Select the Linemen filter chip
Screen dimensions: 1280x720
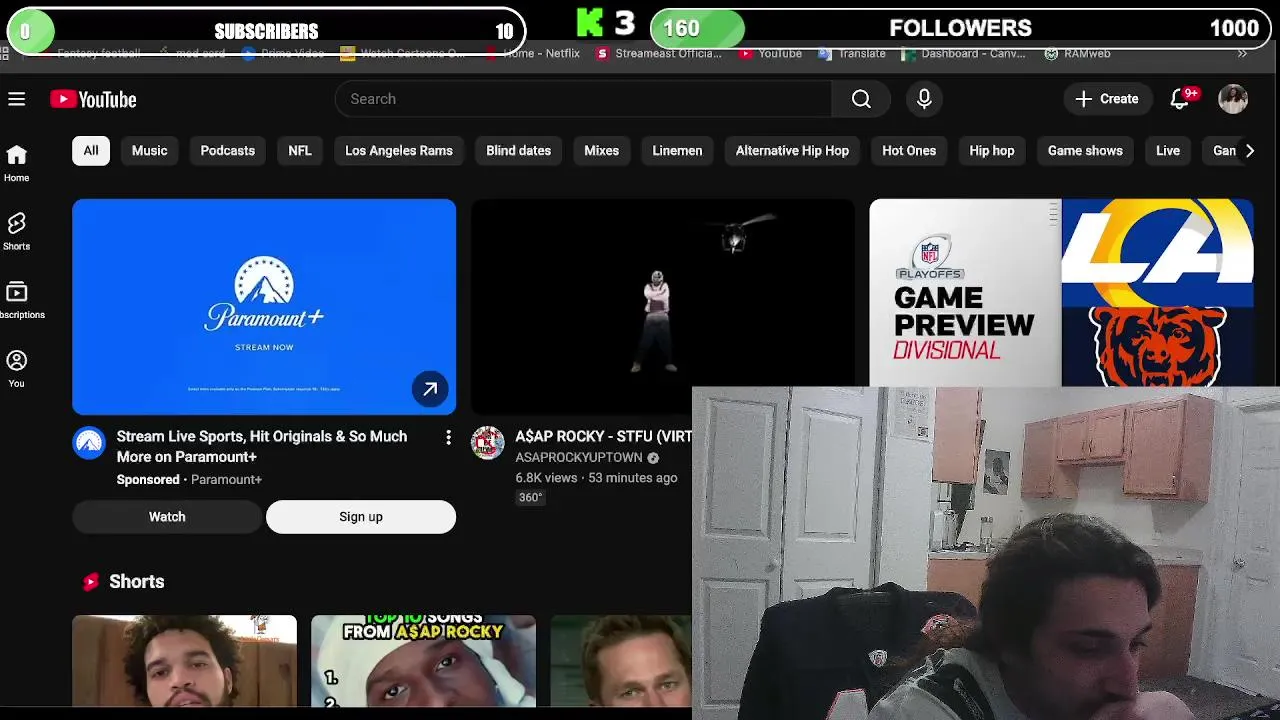click(677, 151)
